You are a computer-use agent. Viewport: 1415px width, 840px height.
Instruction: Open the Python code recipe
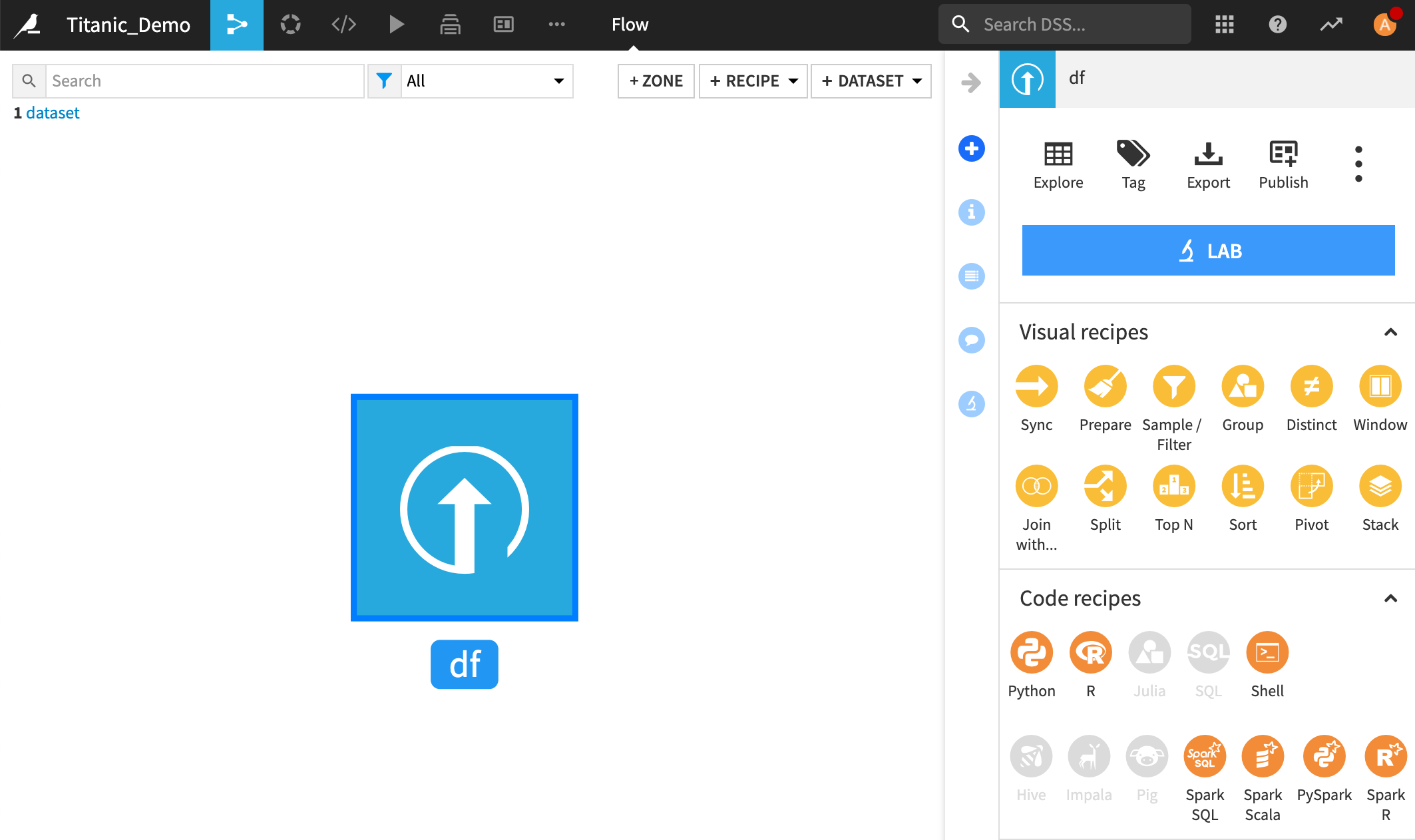pyautogui.click(x=1031, y=653)
